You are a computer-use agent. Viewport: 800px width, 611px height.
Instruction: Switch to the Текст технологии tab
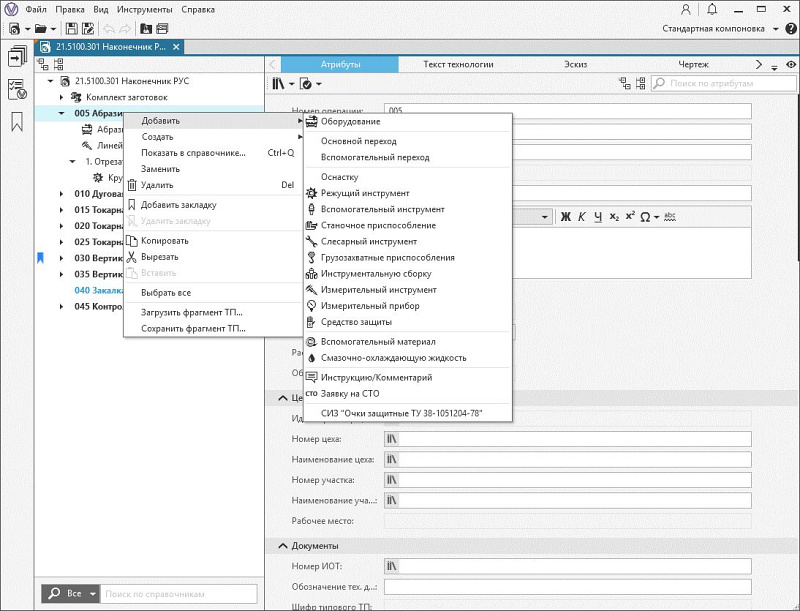click(x=458, y=65)
